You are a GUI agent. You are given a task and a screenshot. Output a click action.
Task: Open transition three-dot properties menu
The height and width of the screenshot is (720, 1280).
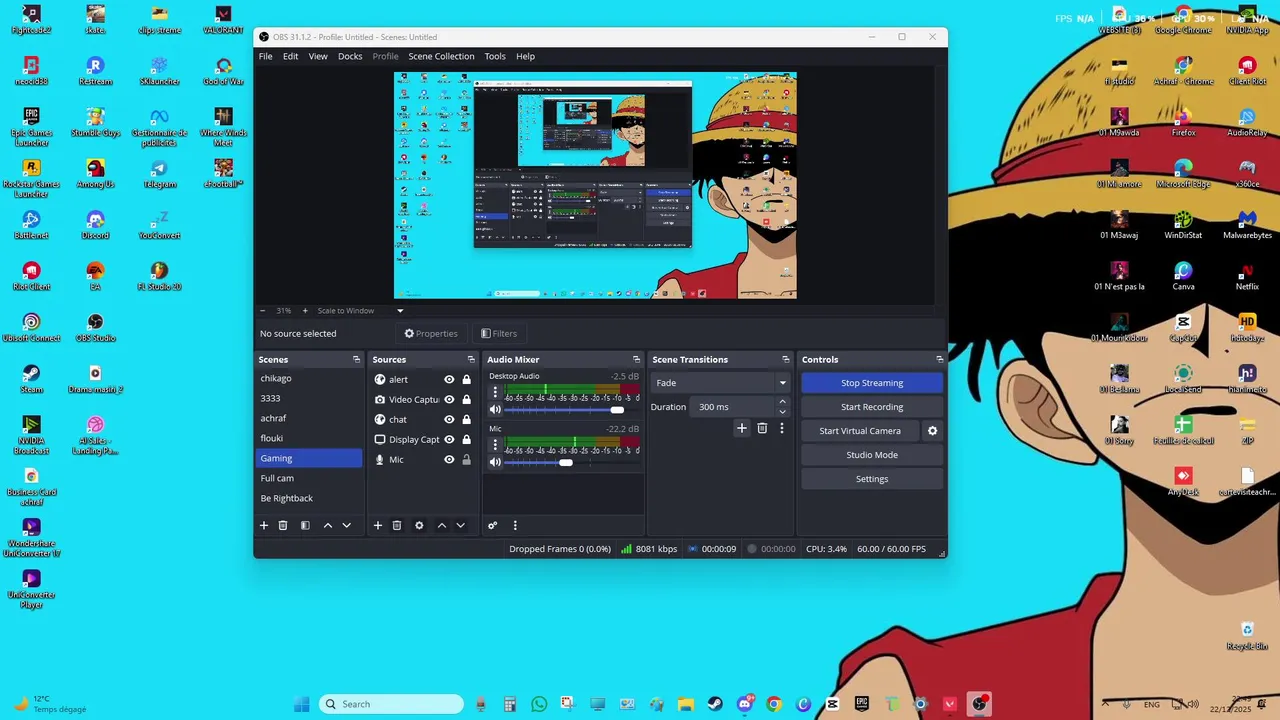(x=782, y=428)
